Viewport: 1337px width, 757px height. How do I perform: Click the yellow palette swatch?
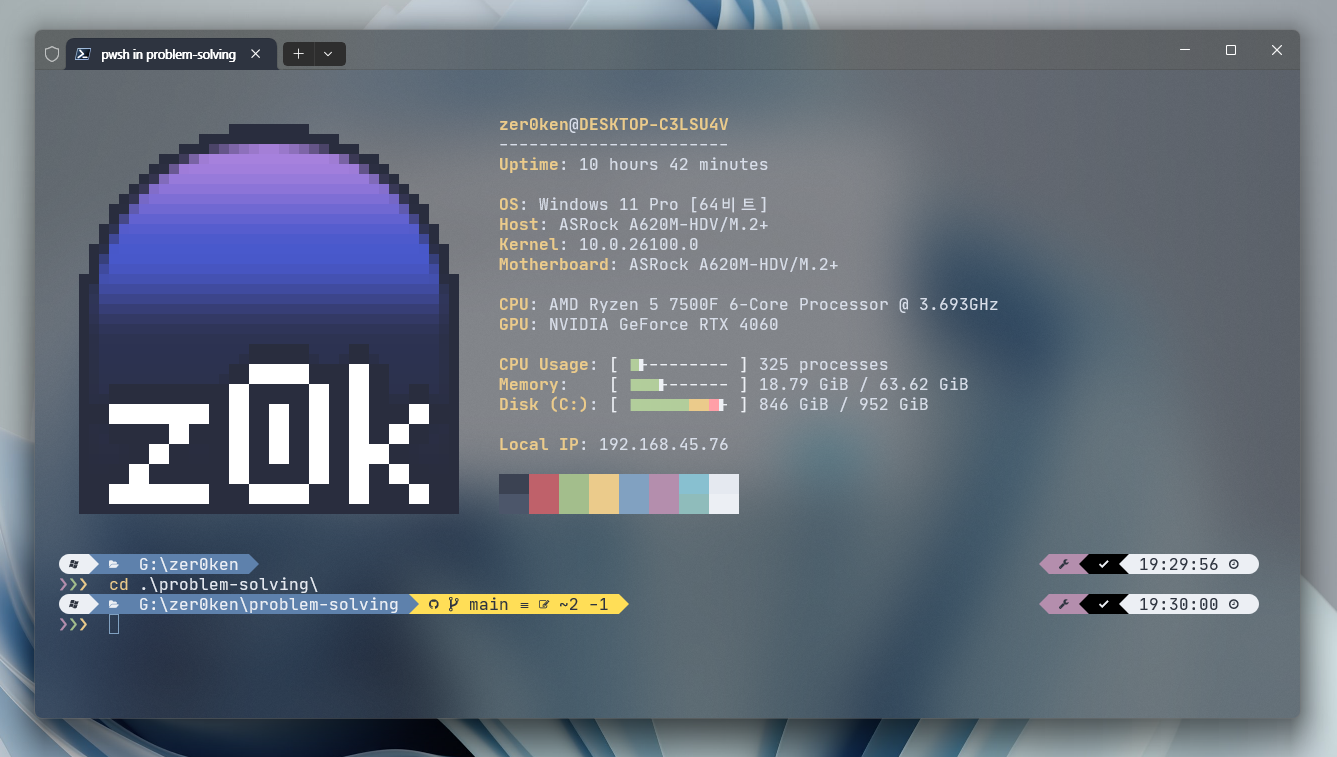(604, 494)
